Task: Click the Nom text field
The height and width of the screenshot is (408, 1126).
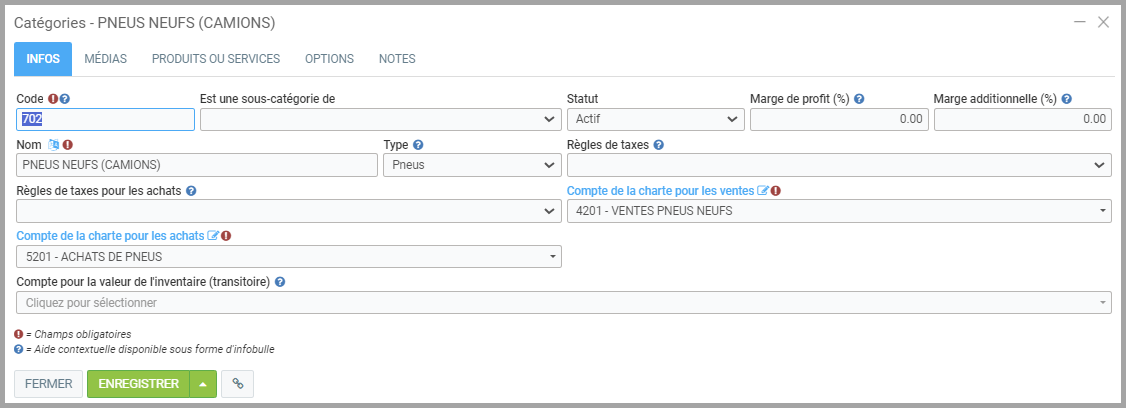Action: tap(195, 165)
